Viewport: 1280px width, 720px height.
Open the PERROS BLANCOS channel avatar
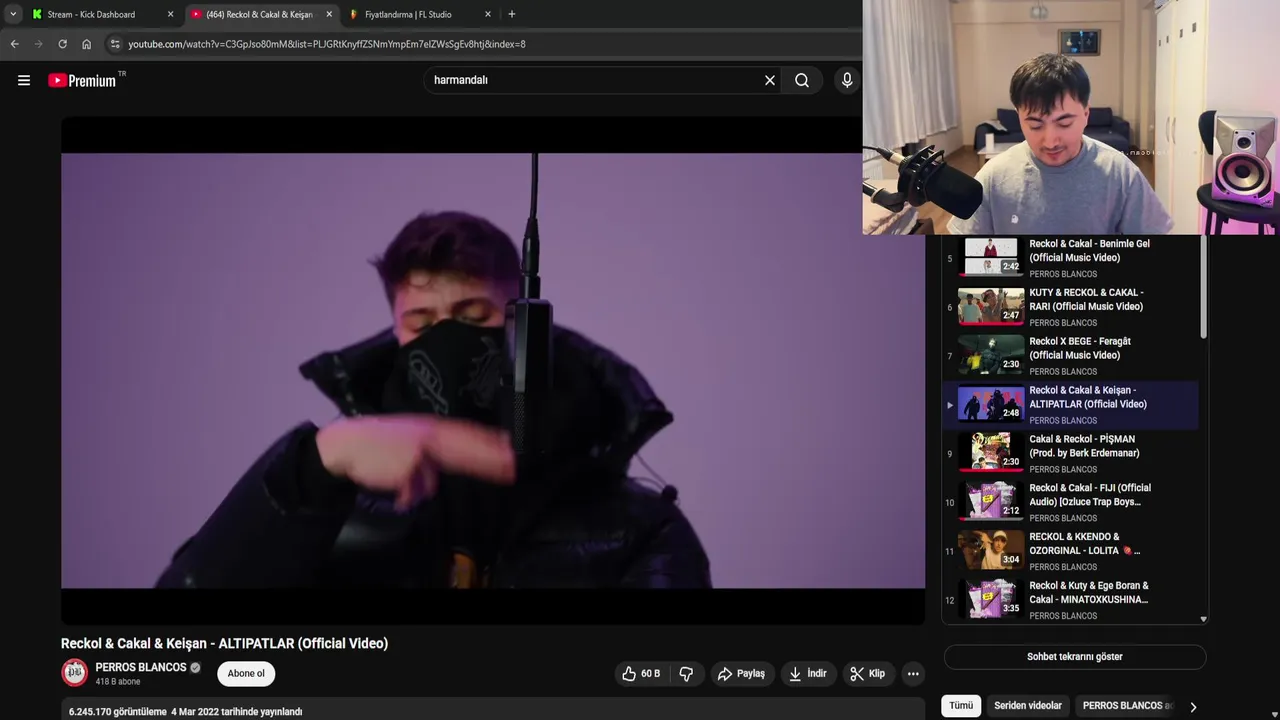coord(75,673)
